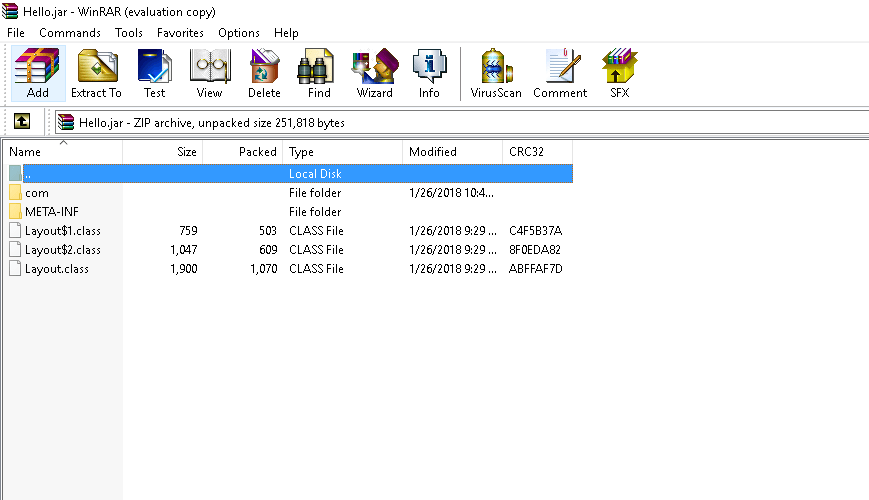Sort by the Type column header
The image size is (869, 500).
343,152
